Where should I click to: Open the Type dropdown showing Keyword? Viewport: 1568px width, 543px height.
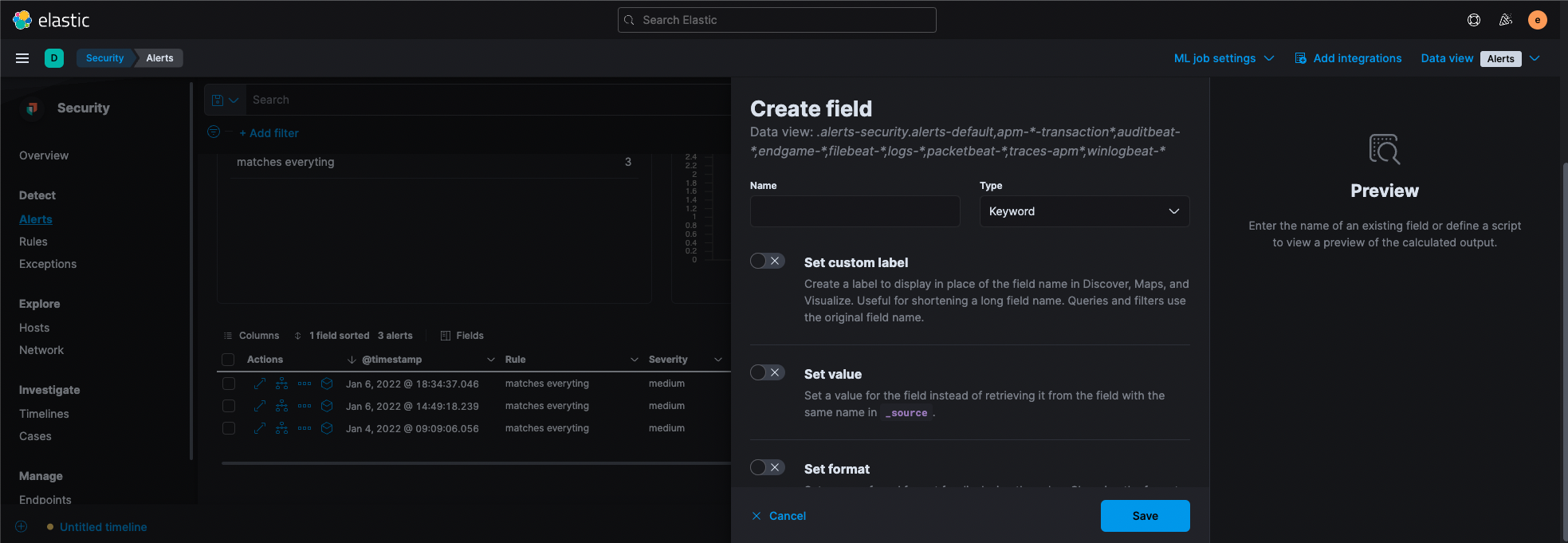coord(1084,211)
